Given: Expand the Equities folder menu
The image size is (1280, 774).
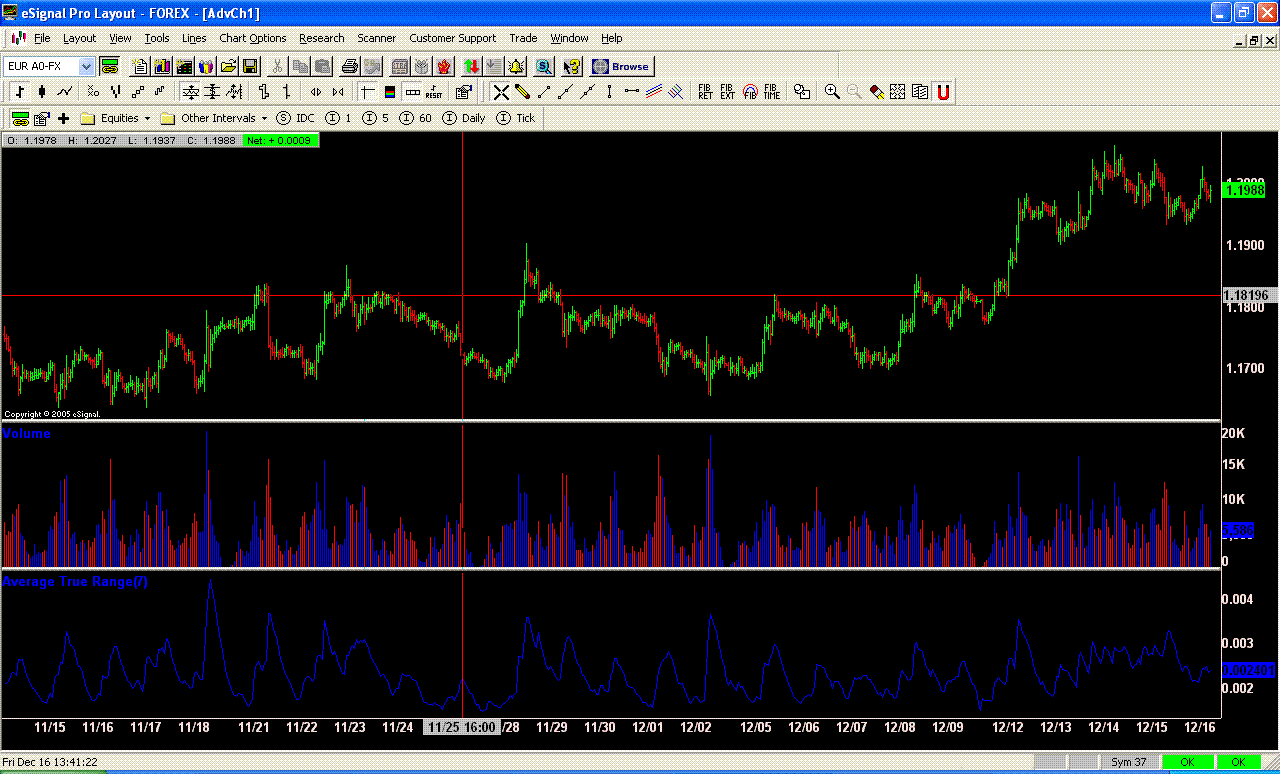Looking at the screenshot, I should (115, 118).
